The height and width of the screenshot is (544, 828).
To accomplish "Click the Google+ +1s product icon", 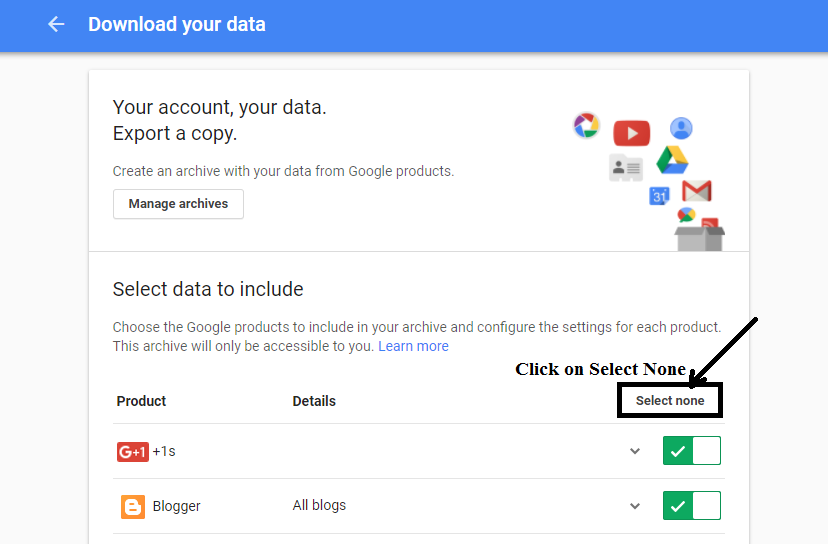I will click(x=132, y=452).
